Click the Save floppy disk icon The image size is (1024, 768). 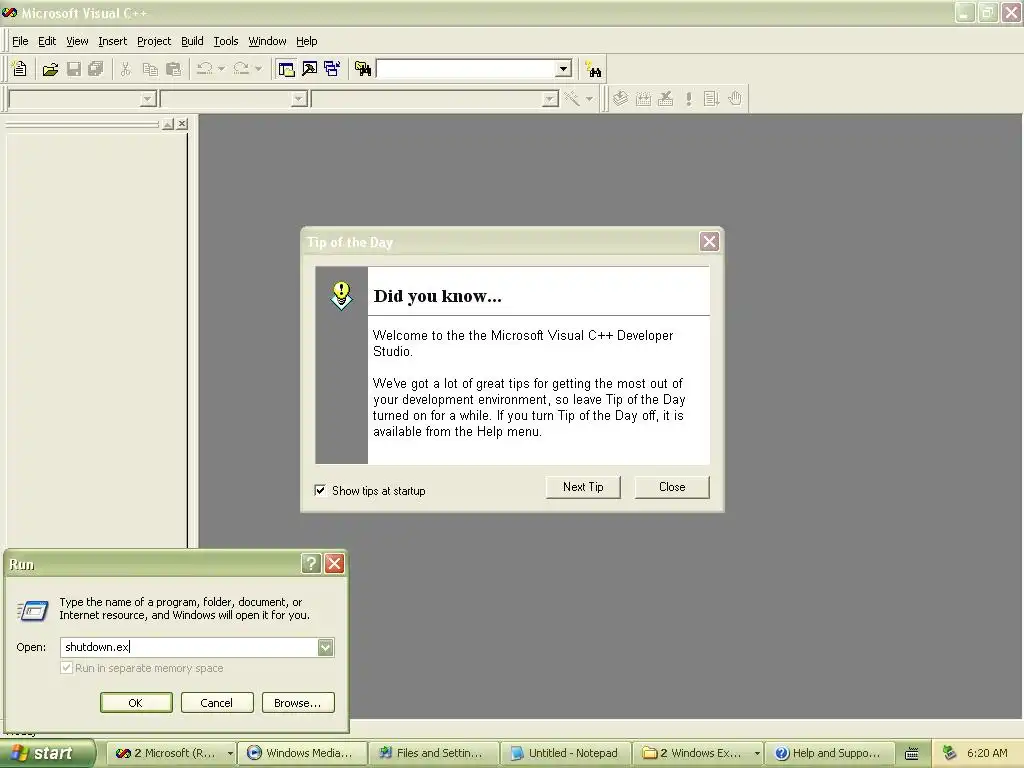tap(74, 69)
